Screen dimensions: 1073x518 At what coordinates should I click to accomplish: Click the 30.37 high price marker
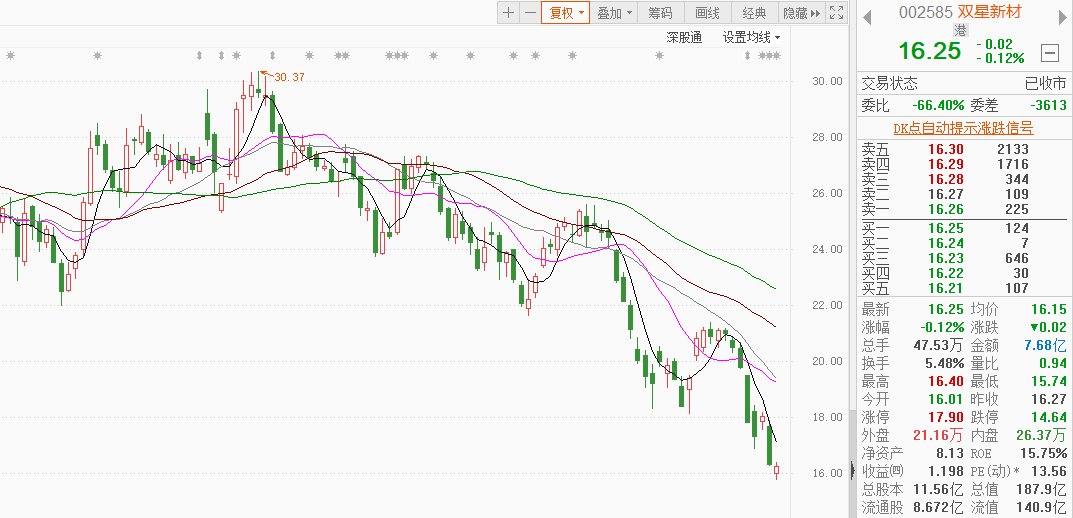click(x=289, y=77)
